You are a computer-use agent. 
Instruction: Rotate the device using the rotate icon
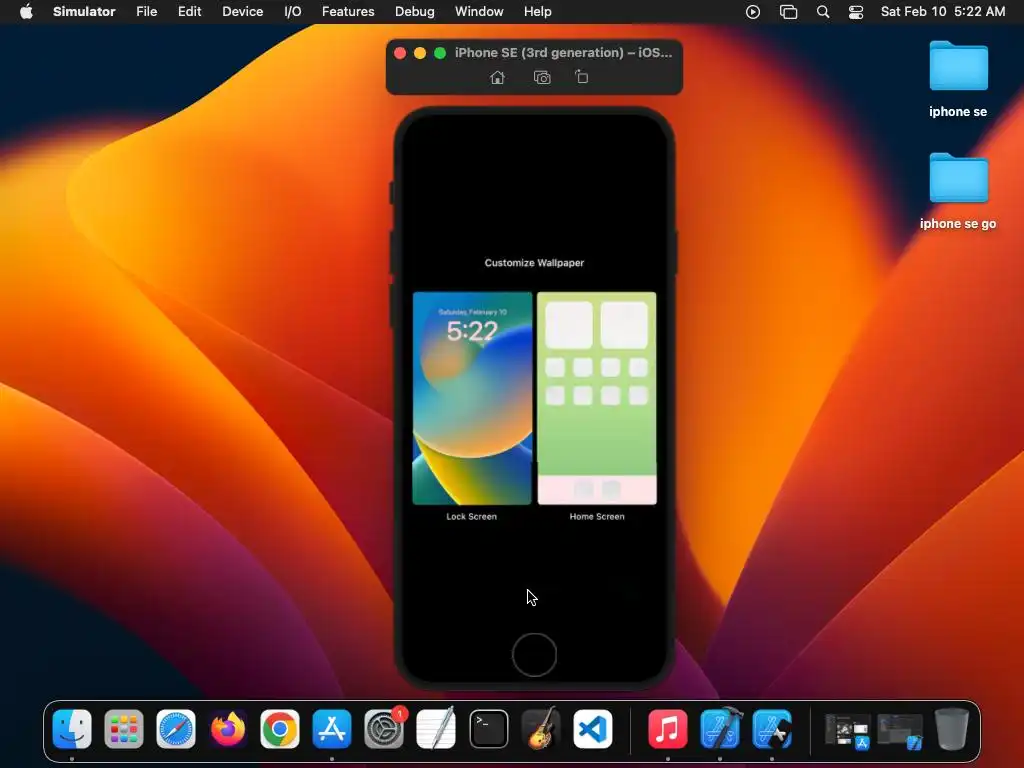581,77
